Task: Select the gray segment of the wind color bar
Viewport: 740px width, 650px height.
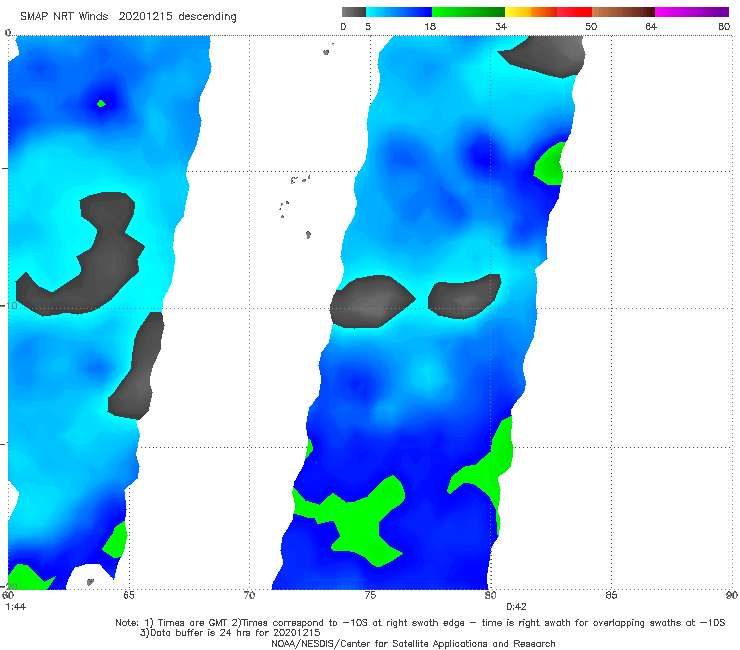Action: tap(353, 12)
